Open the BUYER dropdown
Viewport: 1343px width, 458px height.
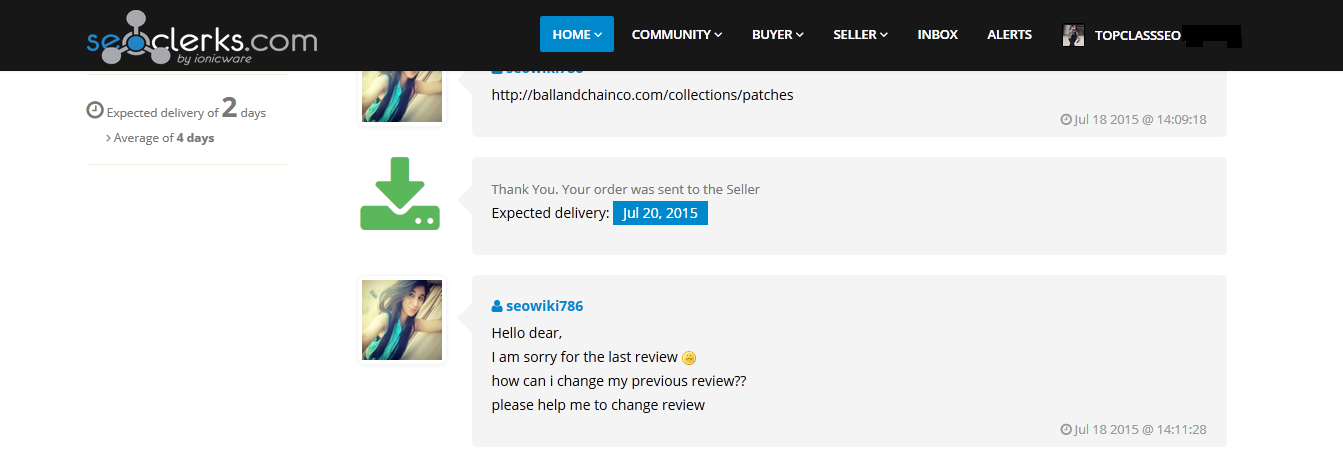coord(777,34)
